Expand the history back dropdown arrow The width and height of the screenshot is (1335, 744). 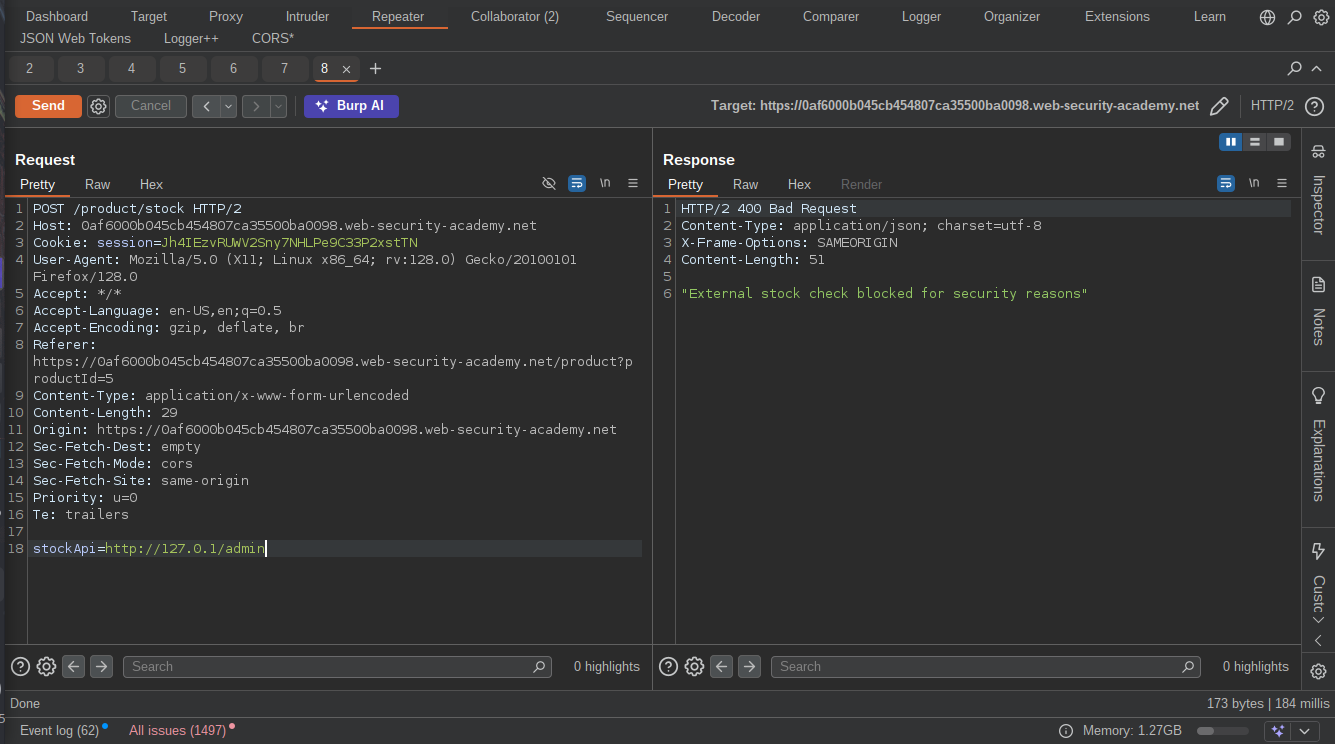[229, 106]
